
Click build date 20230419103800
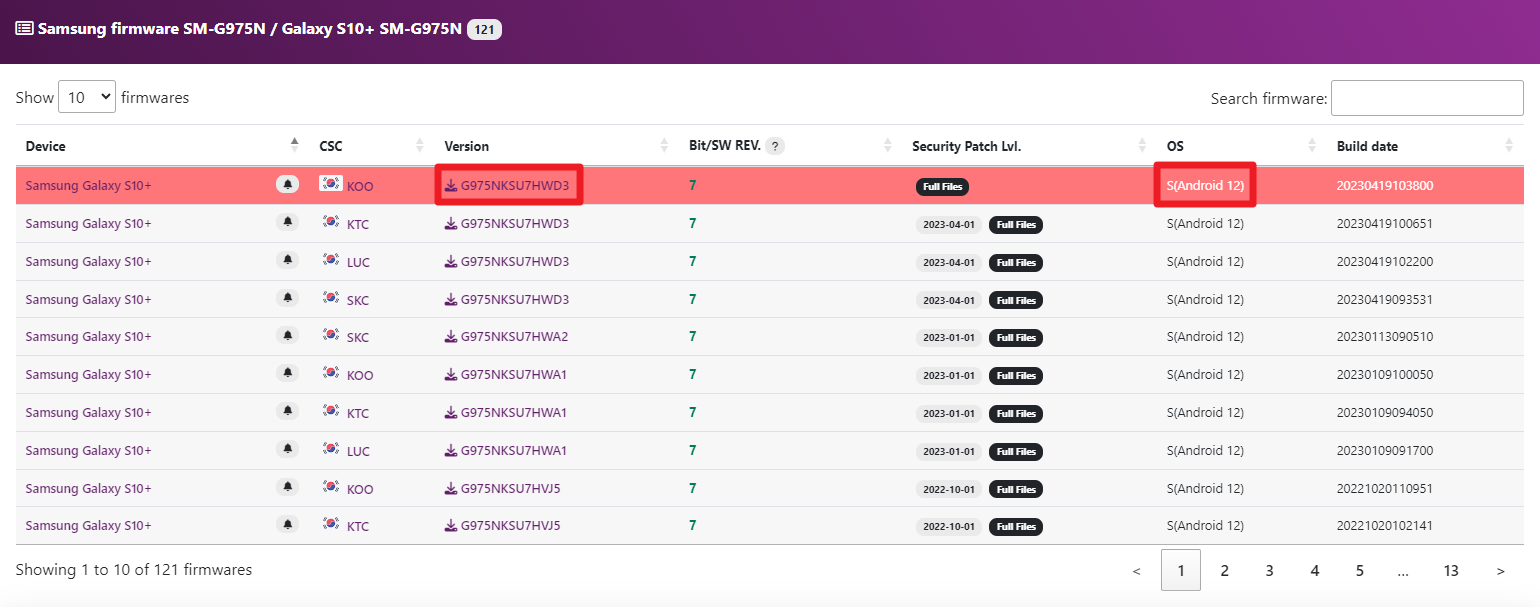click(x=1385, y=185)
